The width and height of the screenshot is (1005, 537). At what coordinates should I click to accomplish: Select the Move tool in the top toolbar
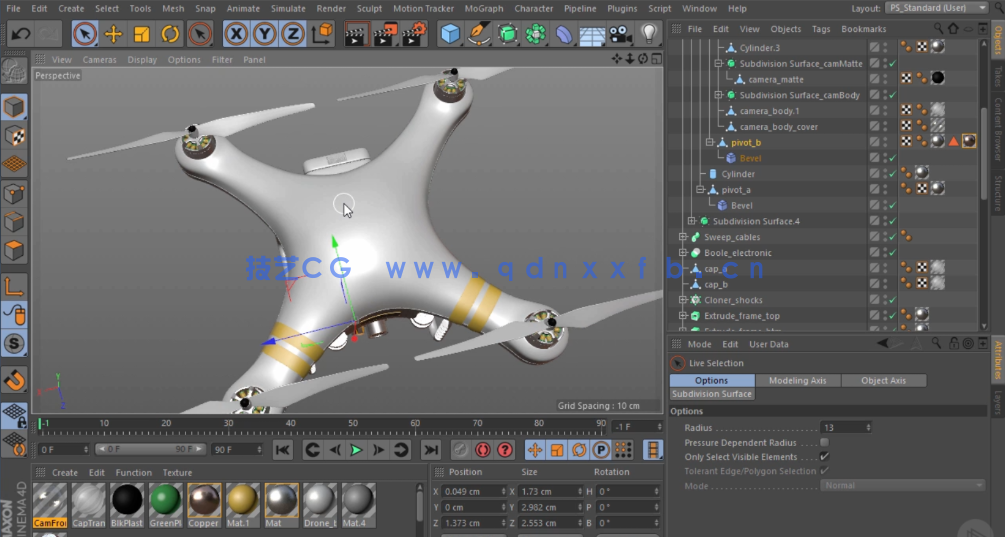pos(113,34)
